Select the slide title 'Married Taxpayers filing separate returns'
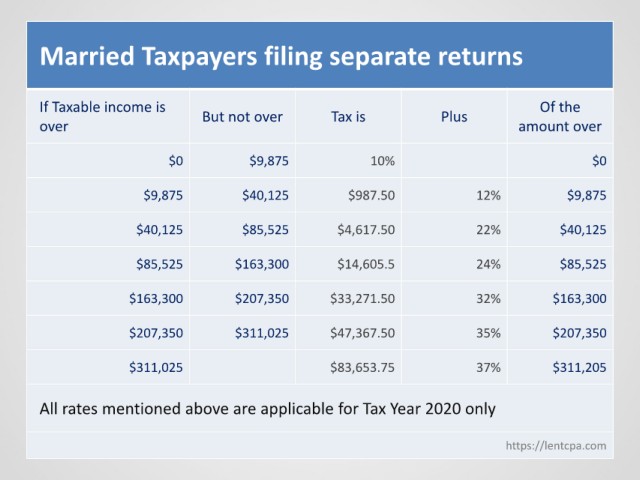Image resolution: width=640 pixels, height=480 pixels. click(x=281, y=56)
